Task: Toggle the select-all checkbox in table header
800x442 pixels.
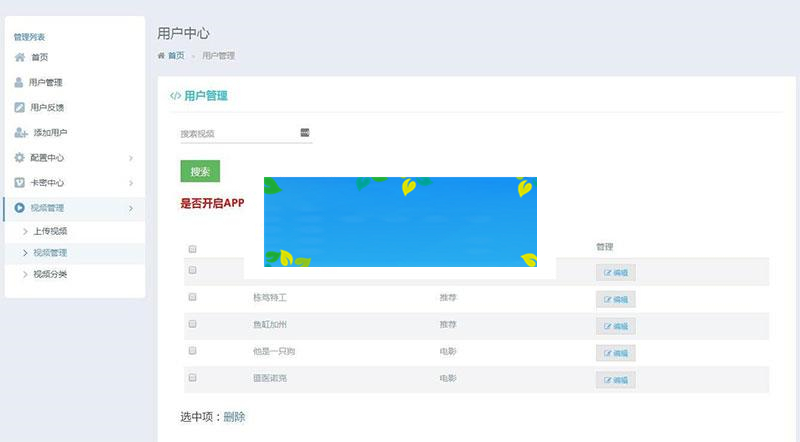Action: tap(193, 249)
